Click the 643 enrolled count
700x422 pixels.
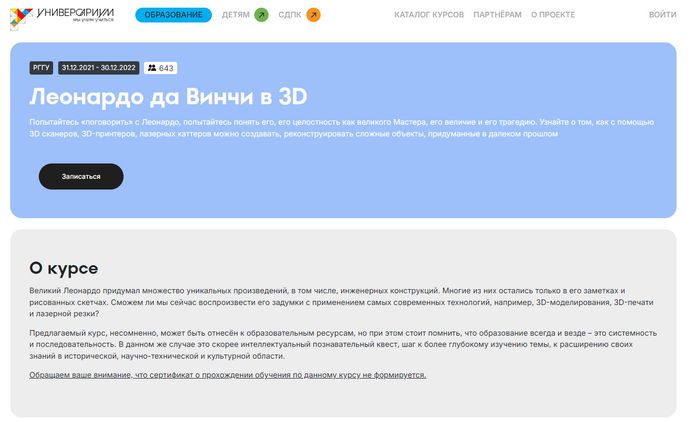167,68
